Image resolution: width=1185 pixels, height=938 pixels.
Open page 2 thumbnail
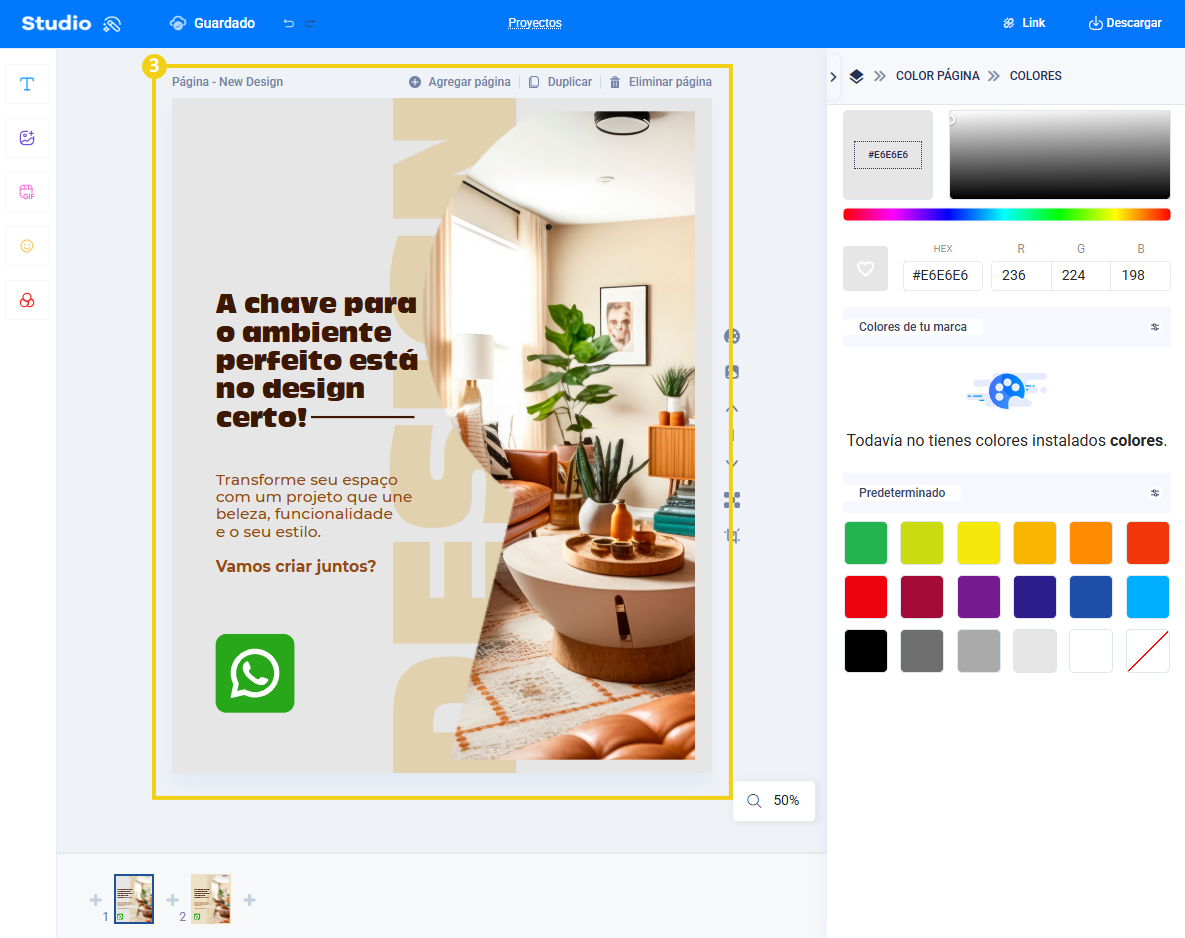pos(211,899)
